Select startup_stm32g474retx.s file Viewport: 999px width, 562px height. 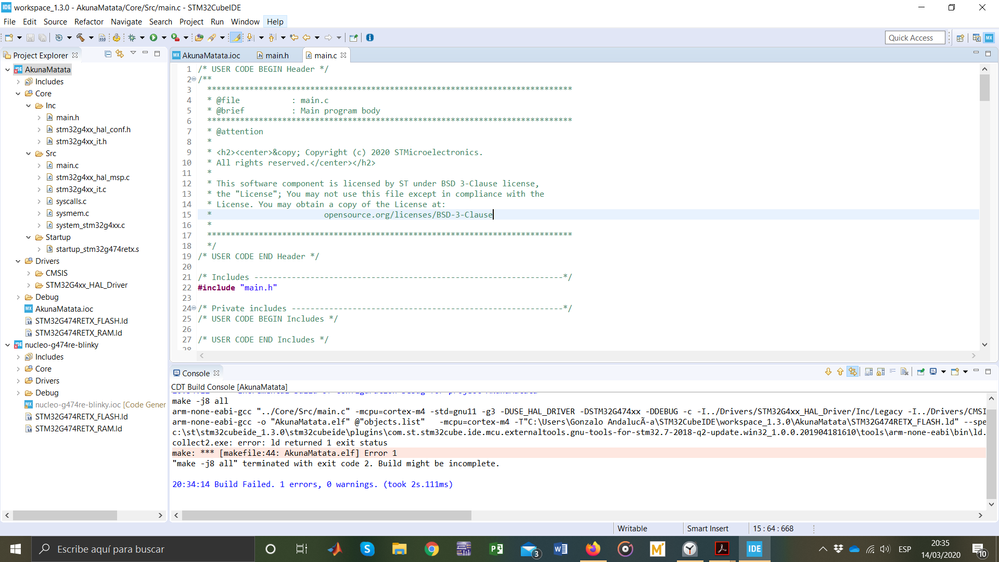click(97, 249)
